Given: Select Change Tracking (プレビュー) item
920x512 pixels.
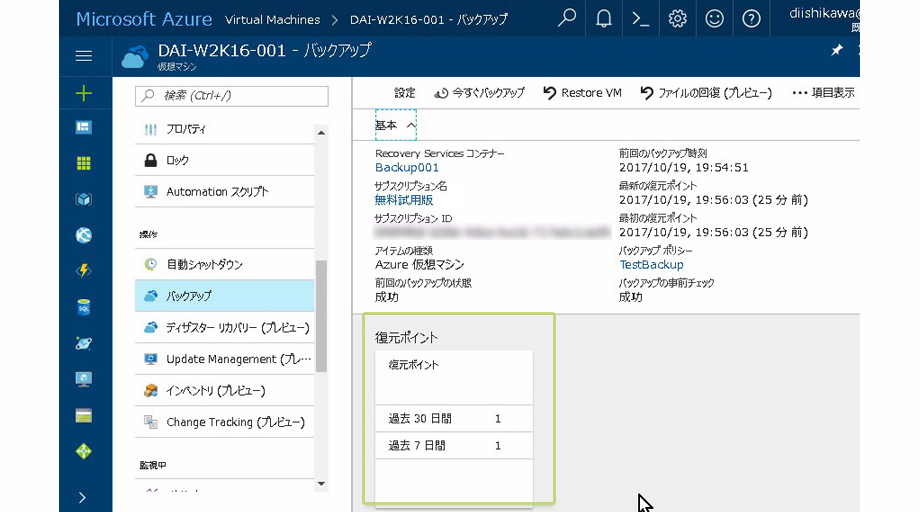Looking at the screenshot, I should (x=225, y=422).
